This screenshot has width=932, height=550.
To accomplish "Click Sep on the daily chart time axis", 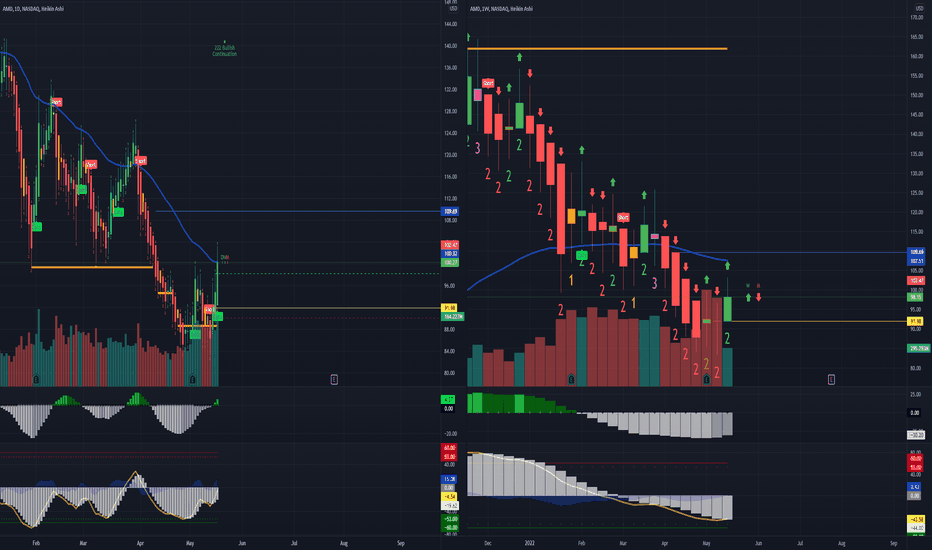I will click(x=401, y=543).
